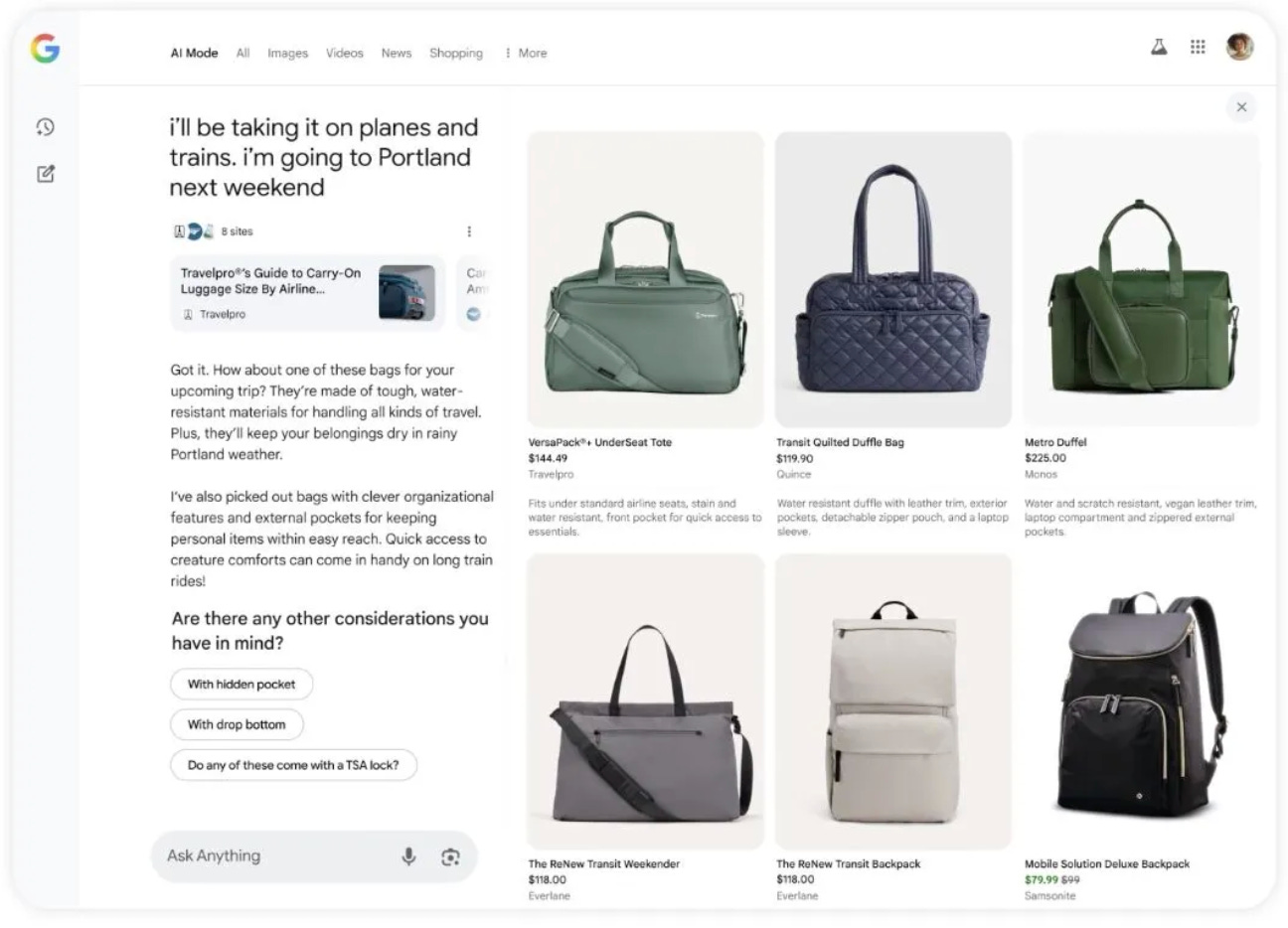Open the Google logo home link

[x=45, y=48]
